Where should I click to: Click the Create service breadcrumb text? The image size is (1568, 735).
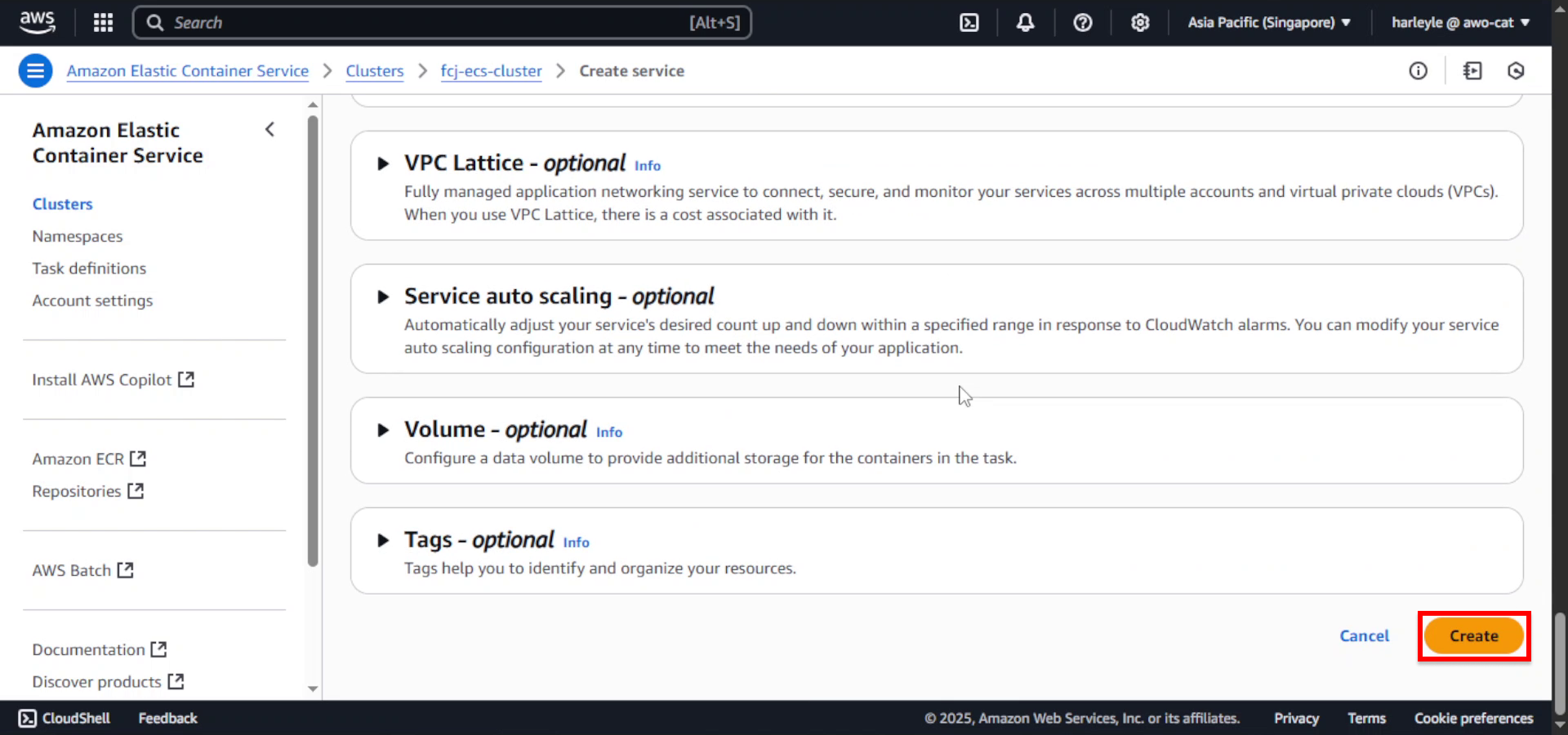coord(631,71)
